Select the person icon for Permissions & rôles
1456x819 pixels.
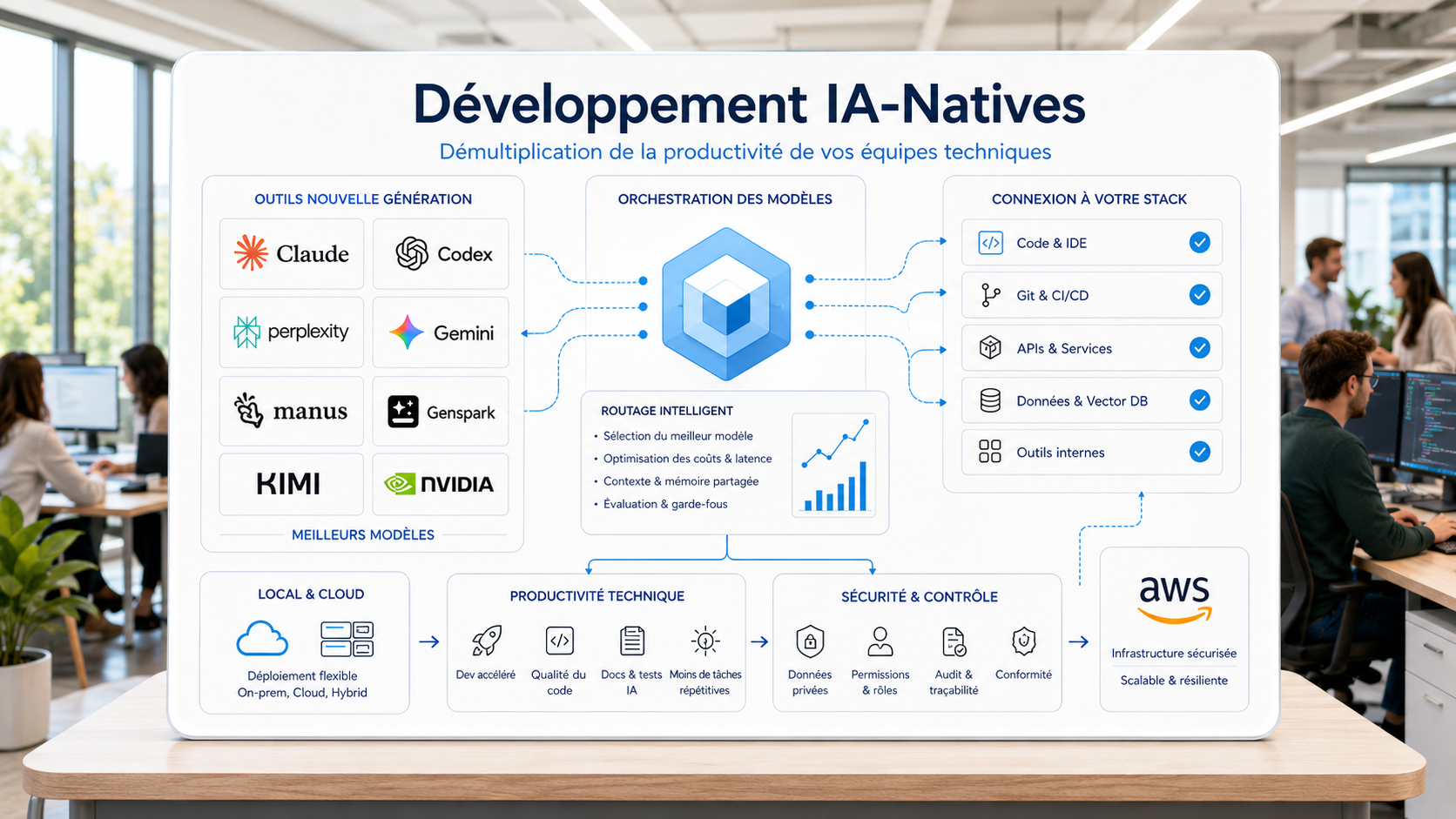pyautogui.click(x=880, y=641)
